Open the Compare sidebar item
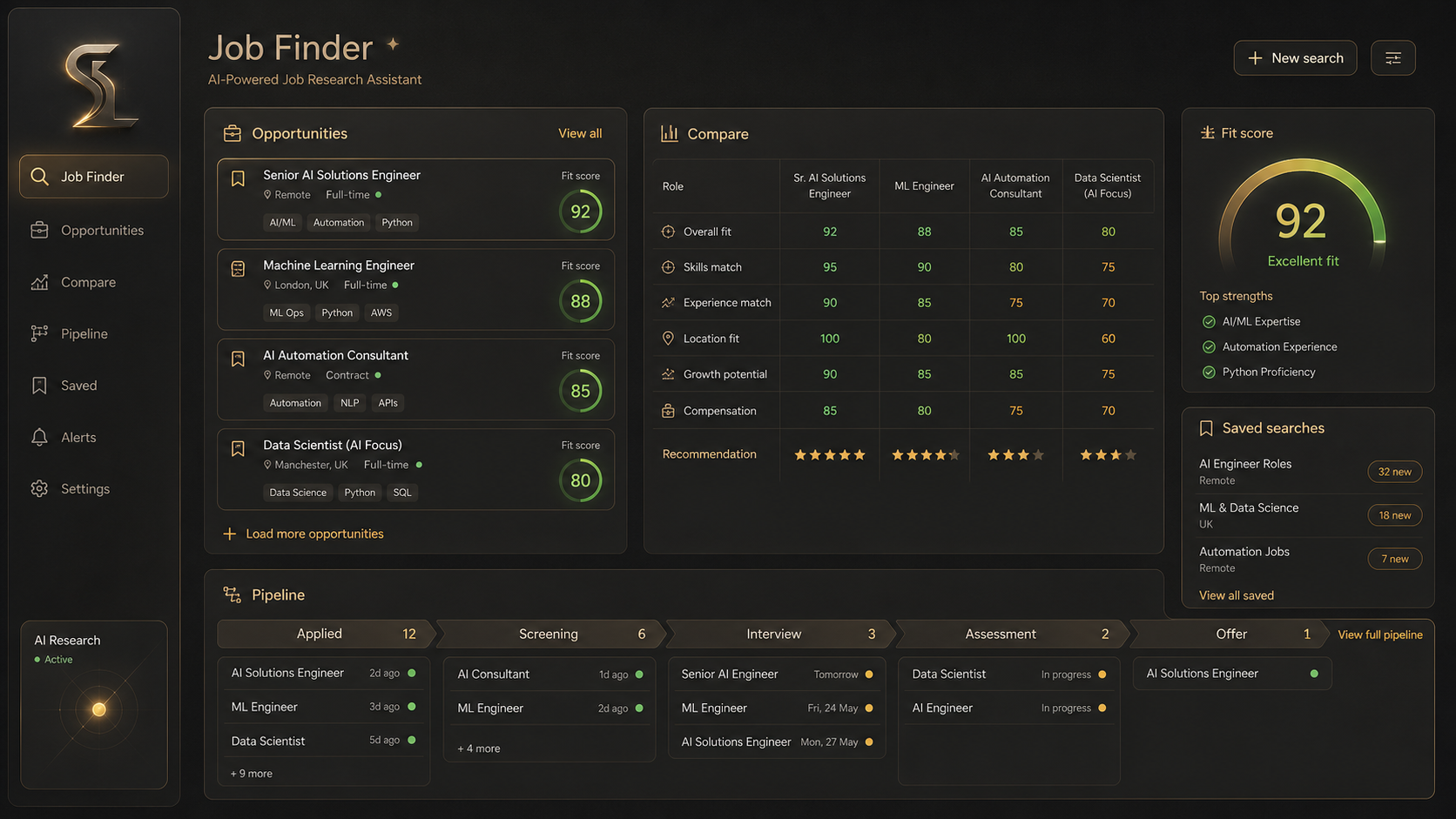1456x819 pixels. (94, 282)
